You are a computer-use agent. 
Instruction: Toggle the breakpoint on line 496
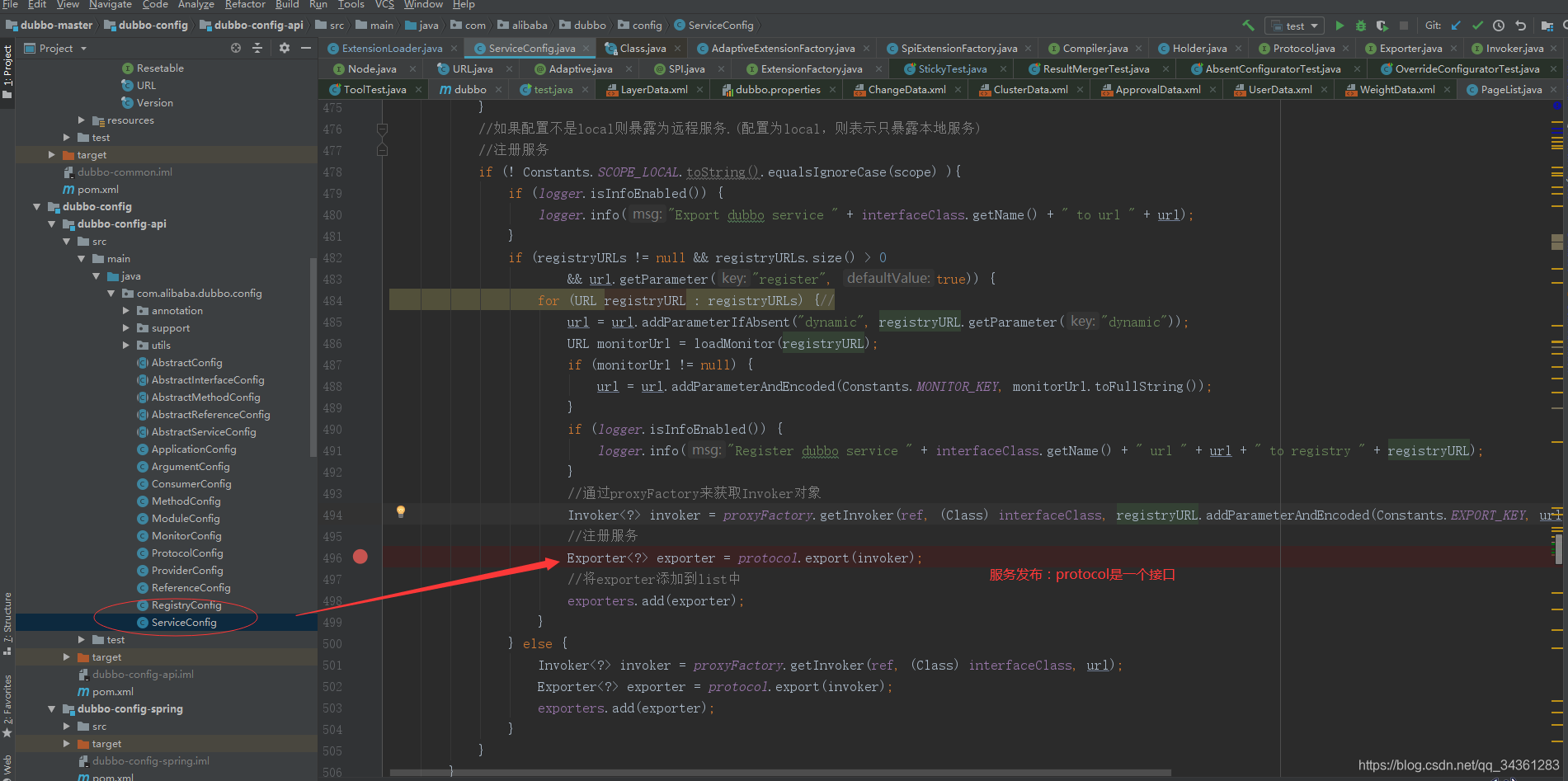point(360,557)
